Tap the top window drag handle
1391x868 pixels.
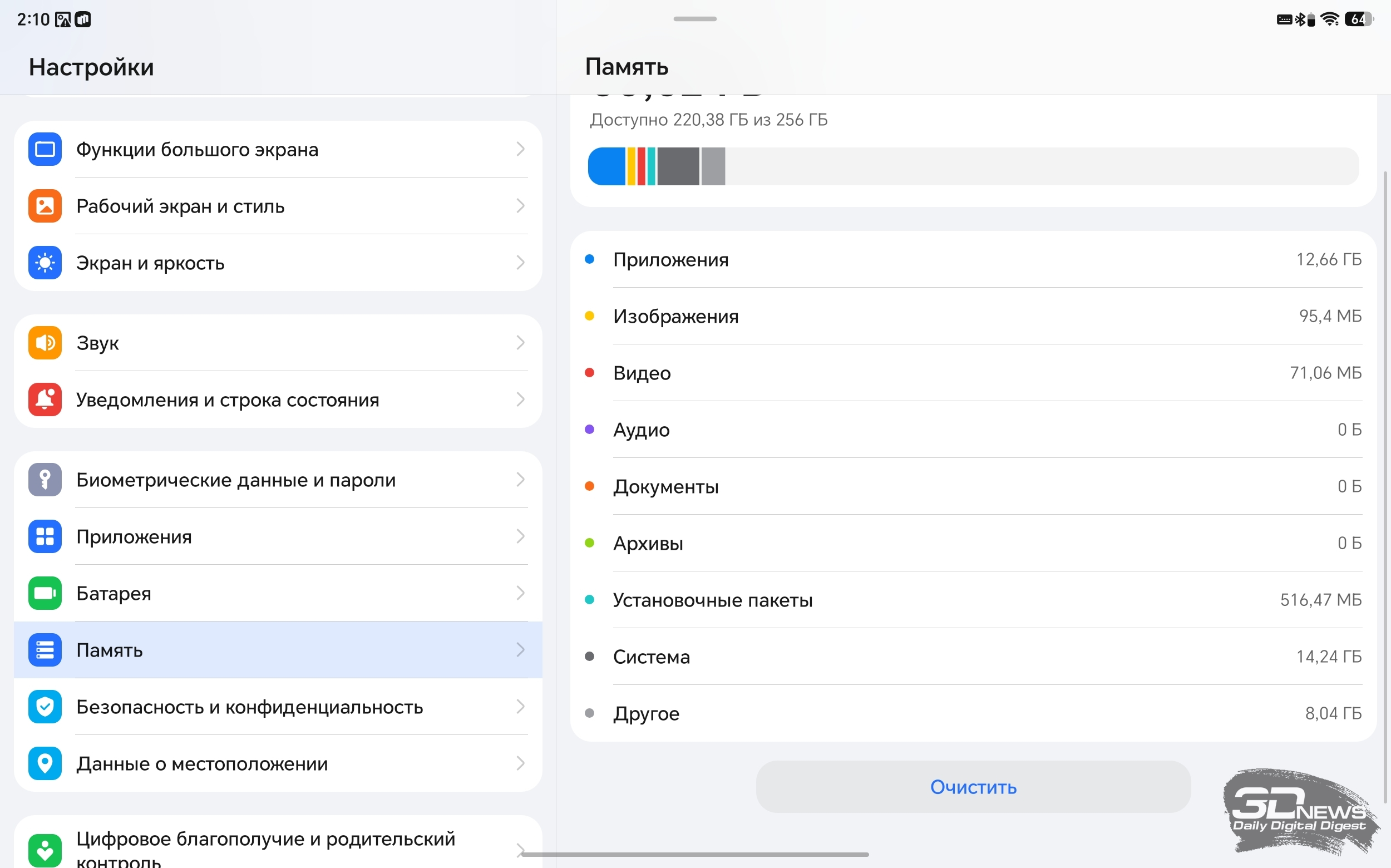[695, 19]
